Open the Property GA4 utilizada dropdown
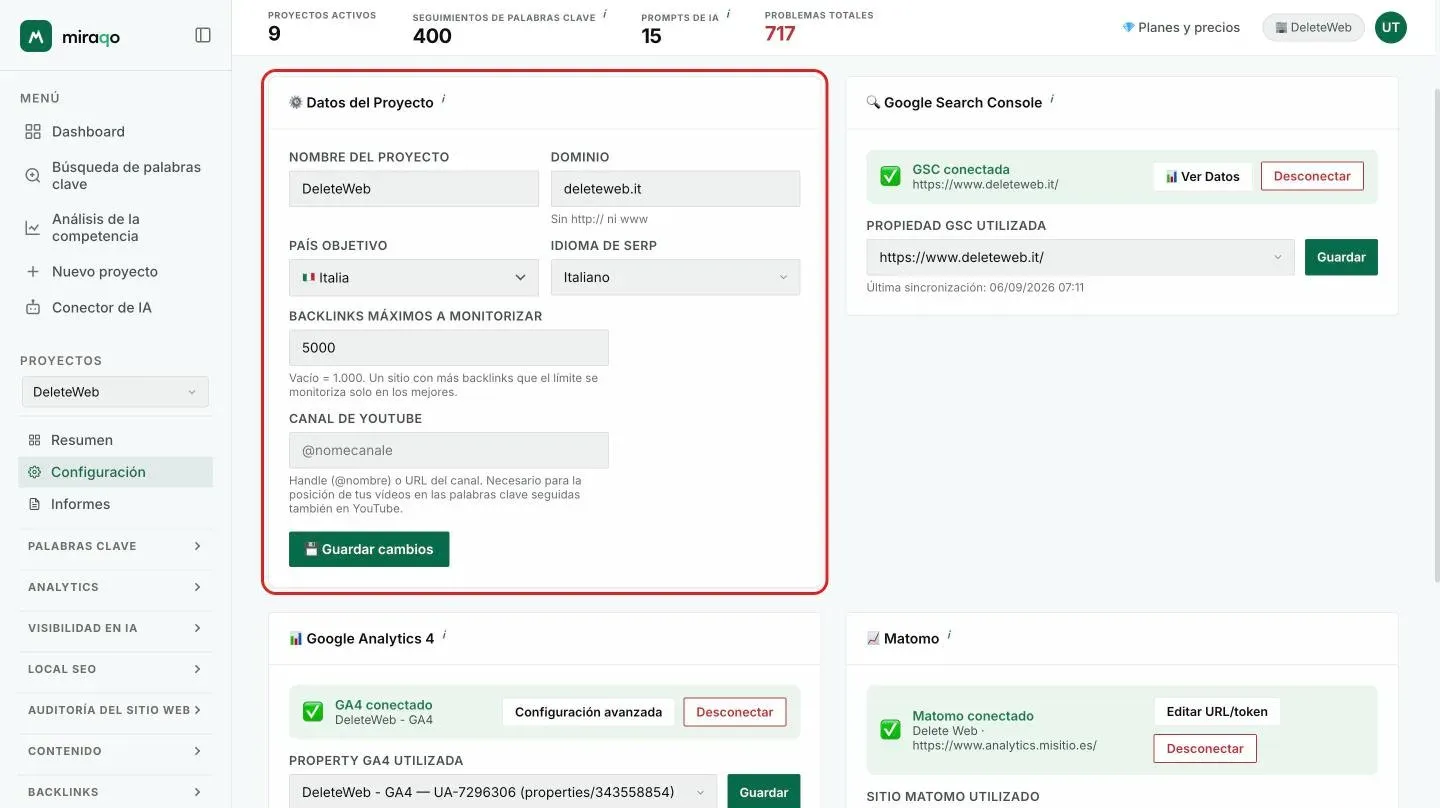The image size is (1440, 808). [503, 792]
